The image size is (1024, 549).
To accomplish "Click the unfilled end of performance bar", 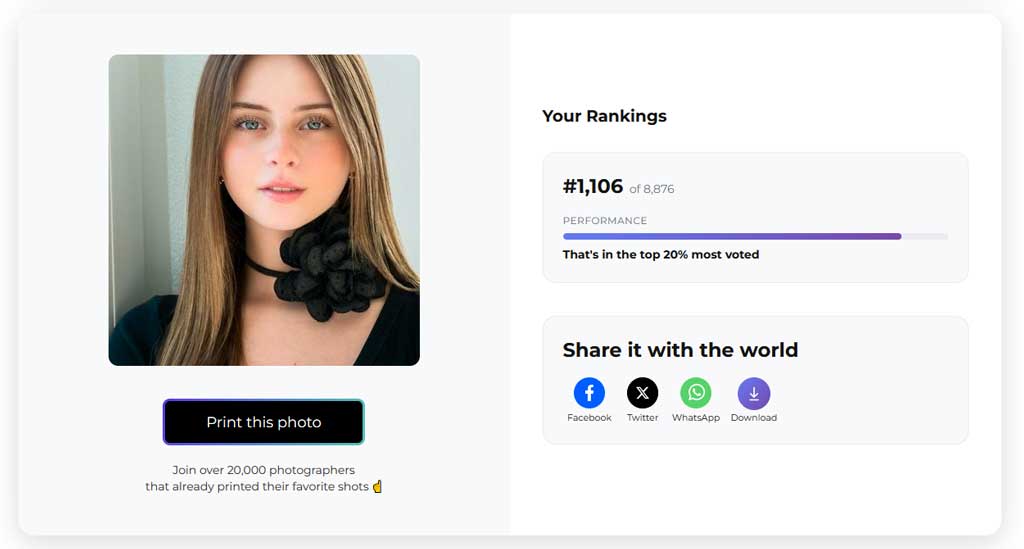I will point(925,237).
